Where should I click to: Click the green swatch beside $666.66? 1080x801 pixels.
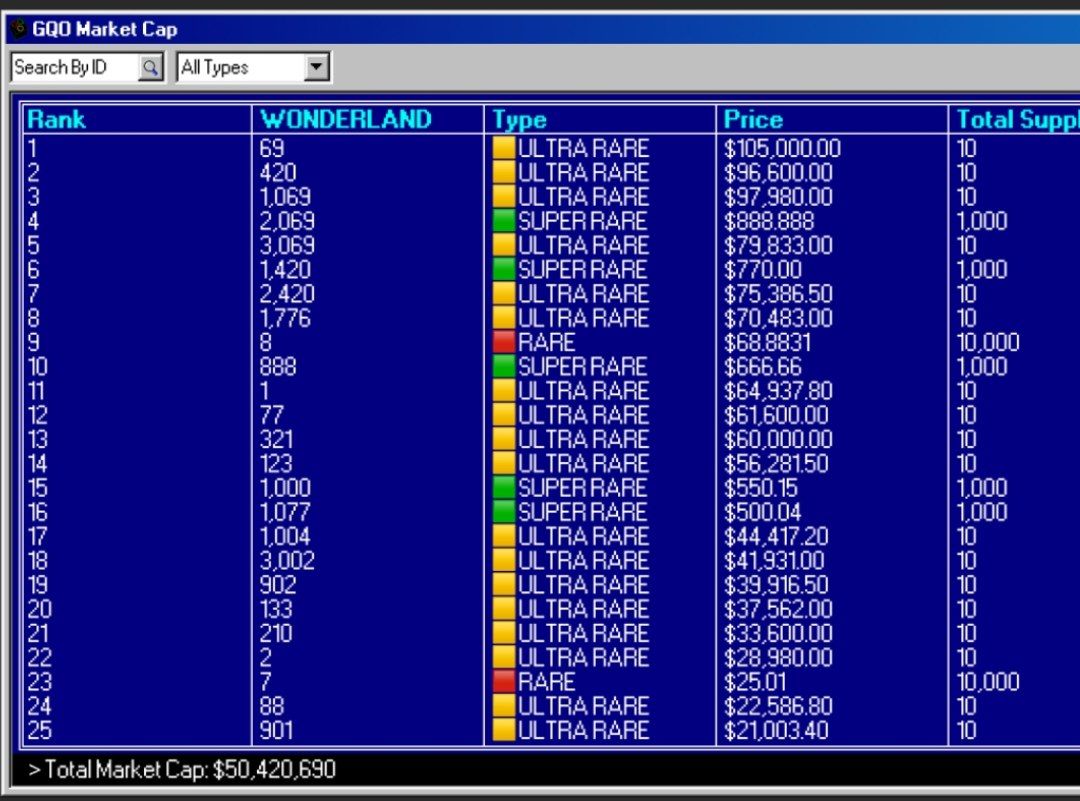[x=504, y=366]
